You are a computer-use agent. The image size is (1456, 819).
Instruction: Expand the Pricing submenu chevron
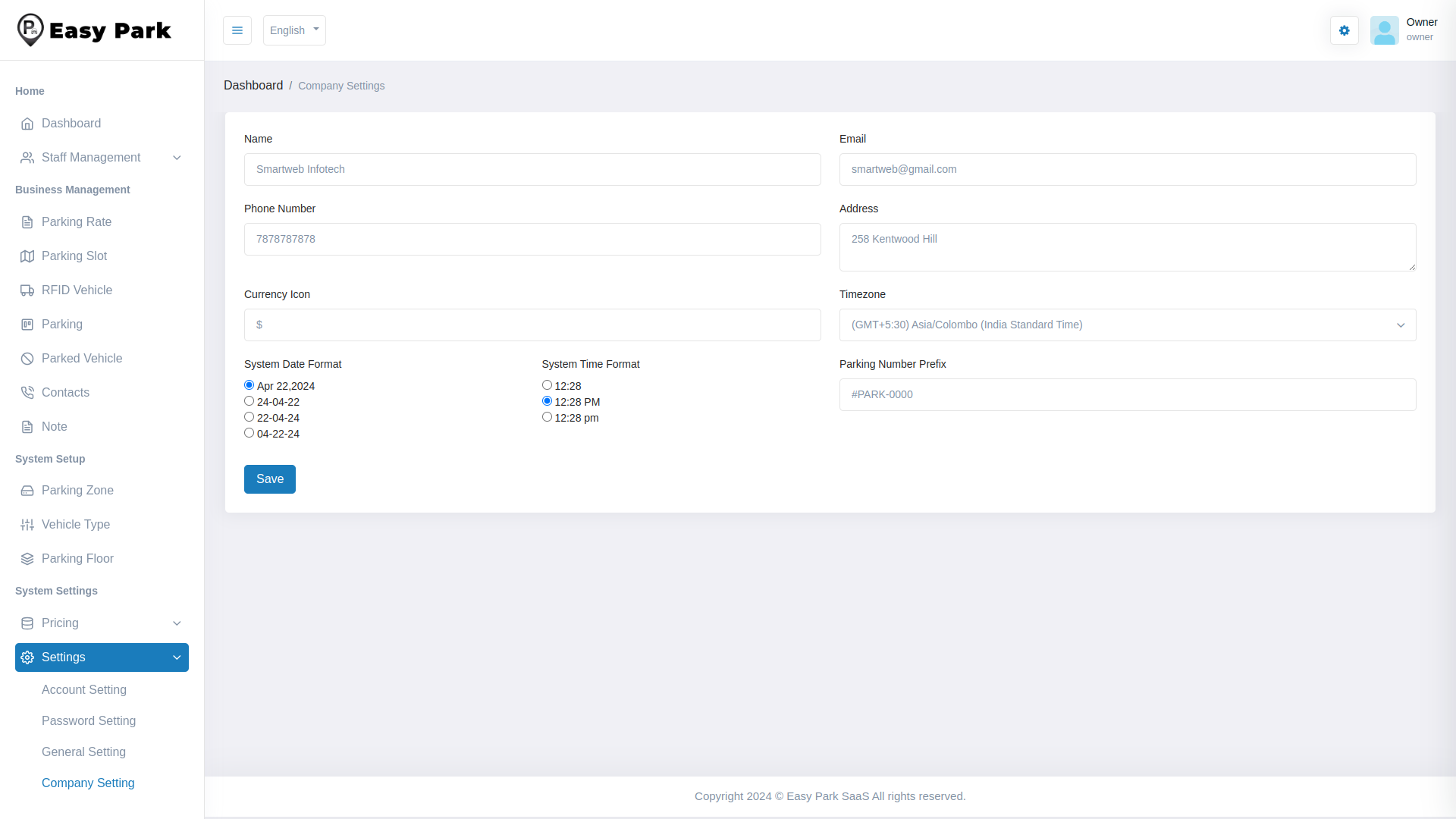point(177,623)
